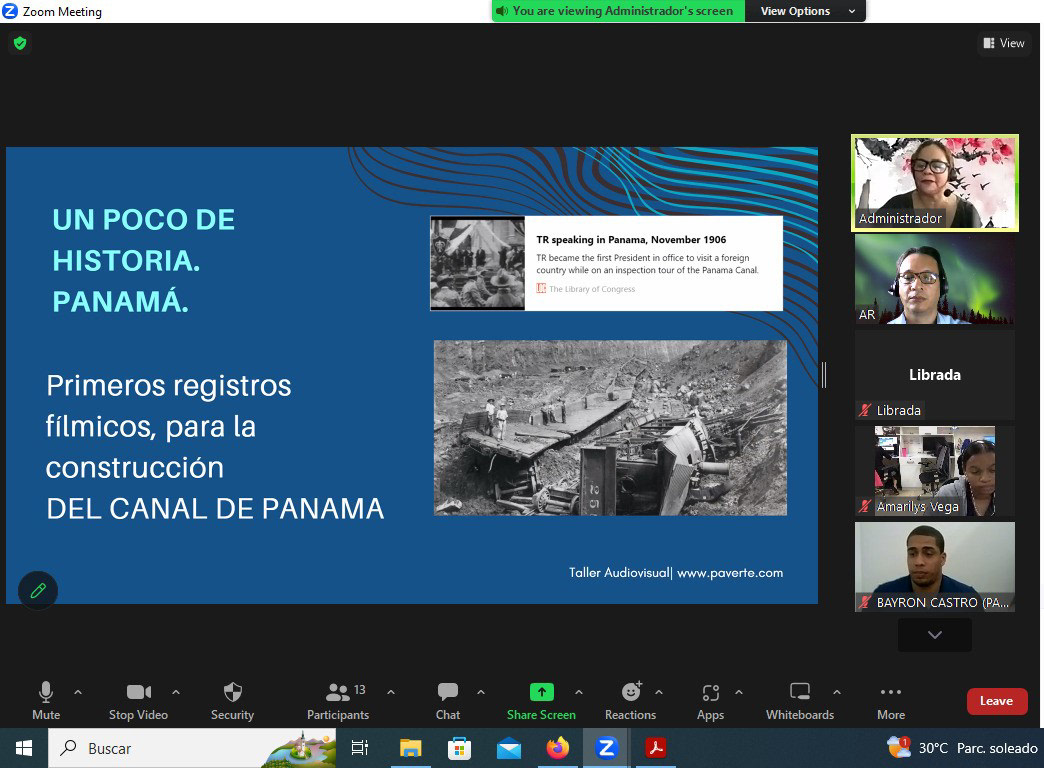Open the View menu in the top corner

[1003, 43]
